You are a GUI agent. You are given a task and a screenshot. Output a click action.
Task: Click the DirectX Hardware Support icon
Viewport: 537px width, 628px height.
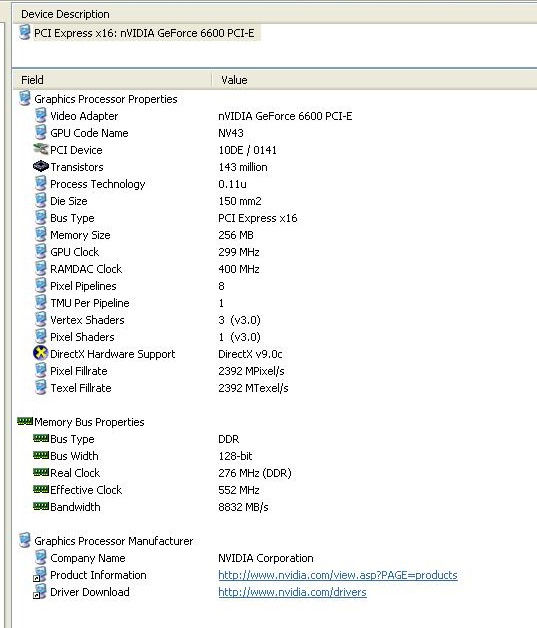[x=40, y=353]
